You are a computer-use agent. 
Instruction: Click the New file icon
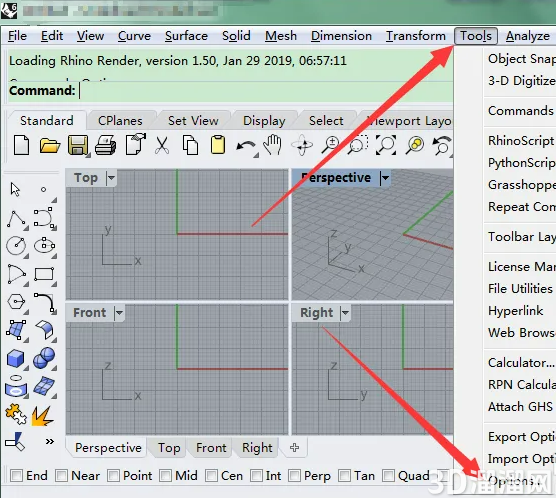coord(21,145)
